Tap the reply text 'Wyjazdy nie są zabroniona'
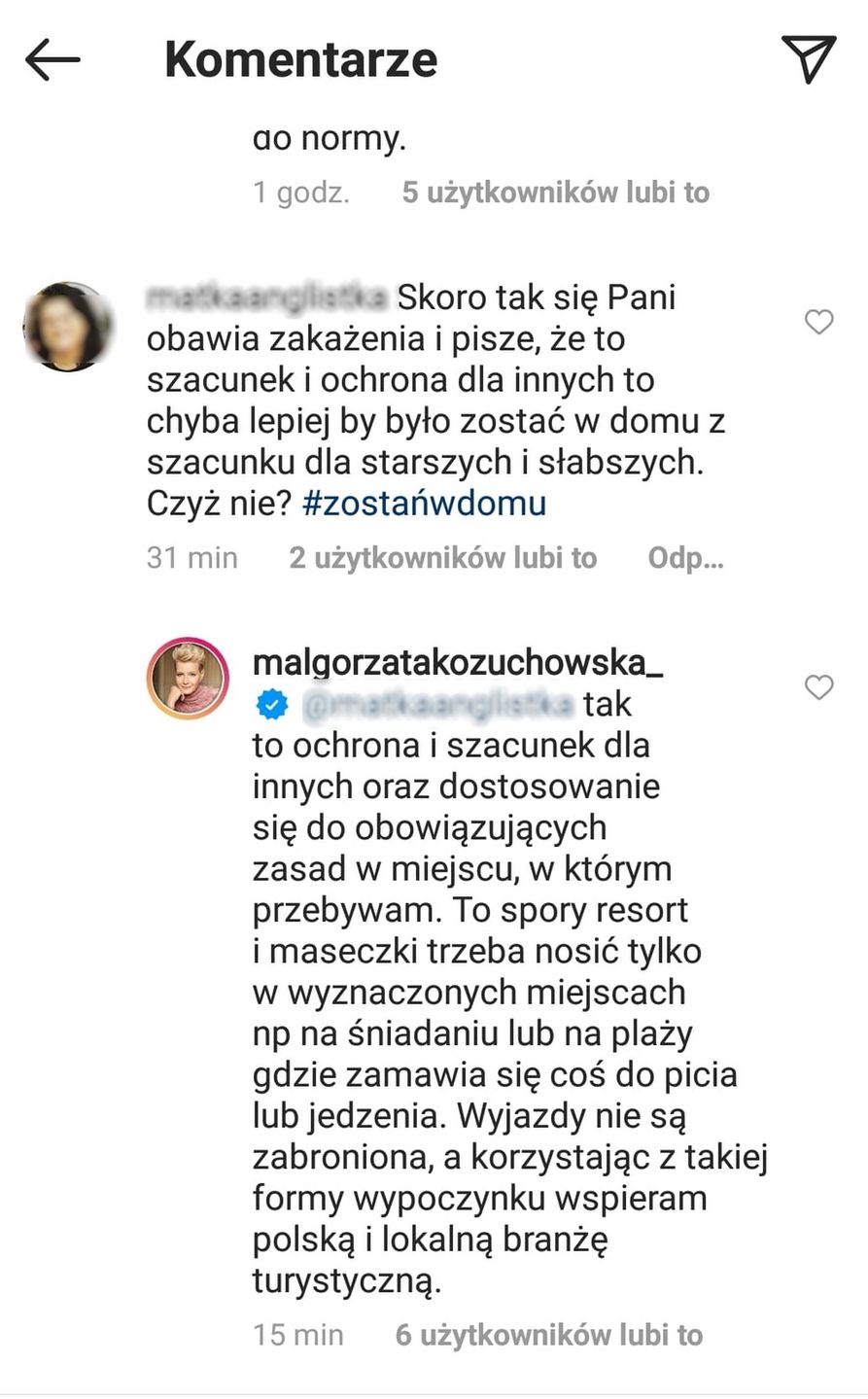This screenshot has height=1399, width=868. (469, 1137)
